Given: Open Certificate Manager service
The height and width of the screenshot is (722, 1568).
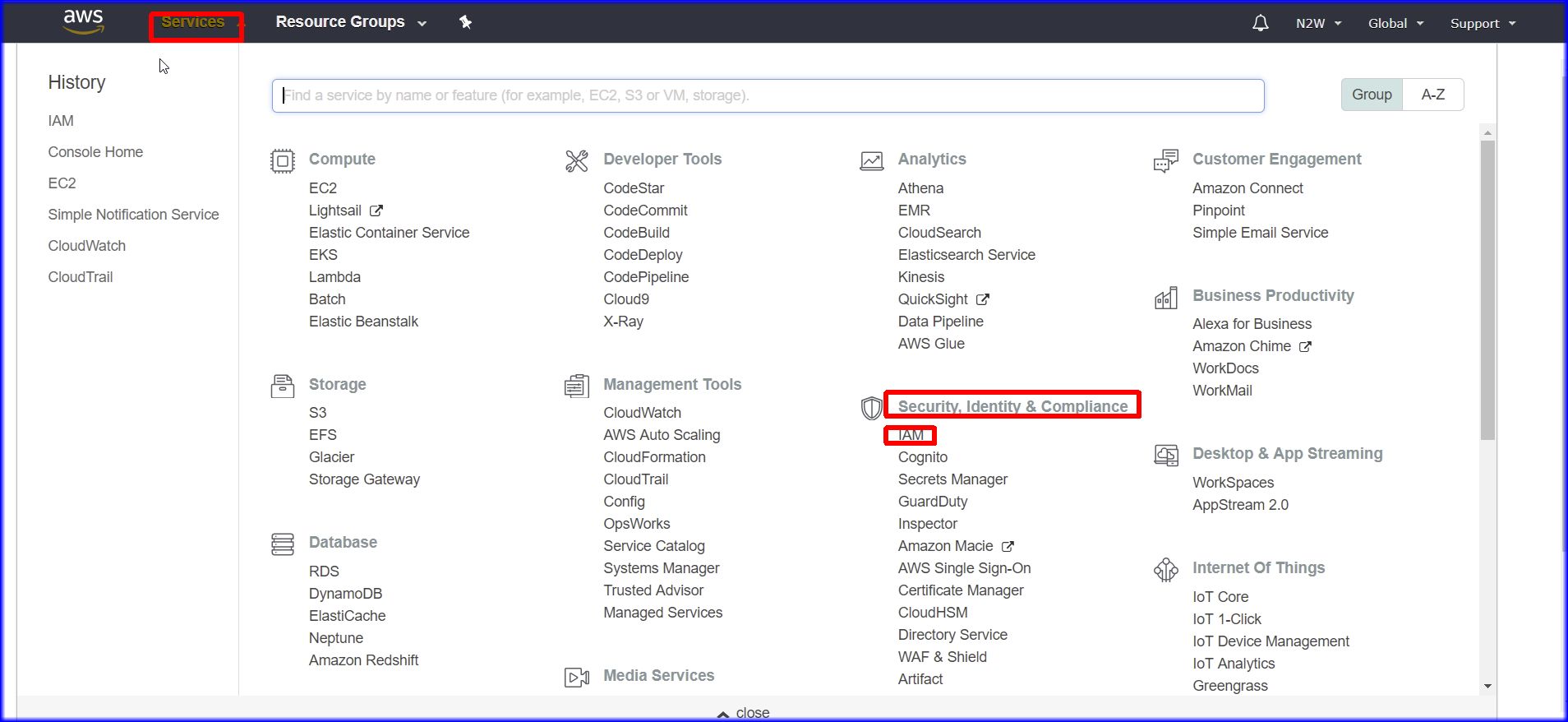Looking at the screenshot, I should point(961,590).
